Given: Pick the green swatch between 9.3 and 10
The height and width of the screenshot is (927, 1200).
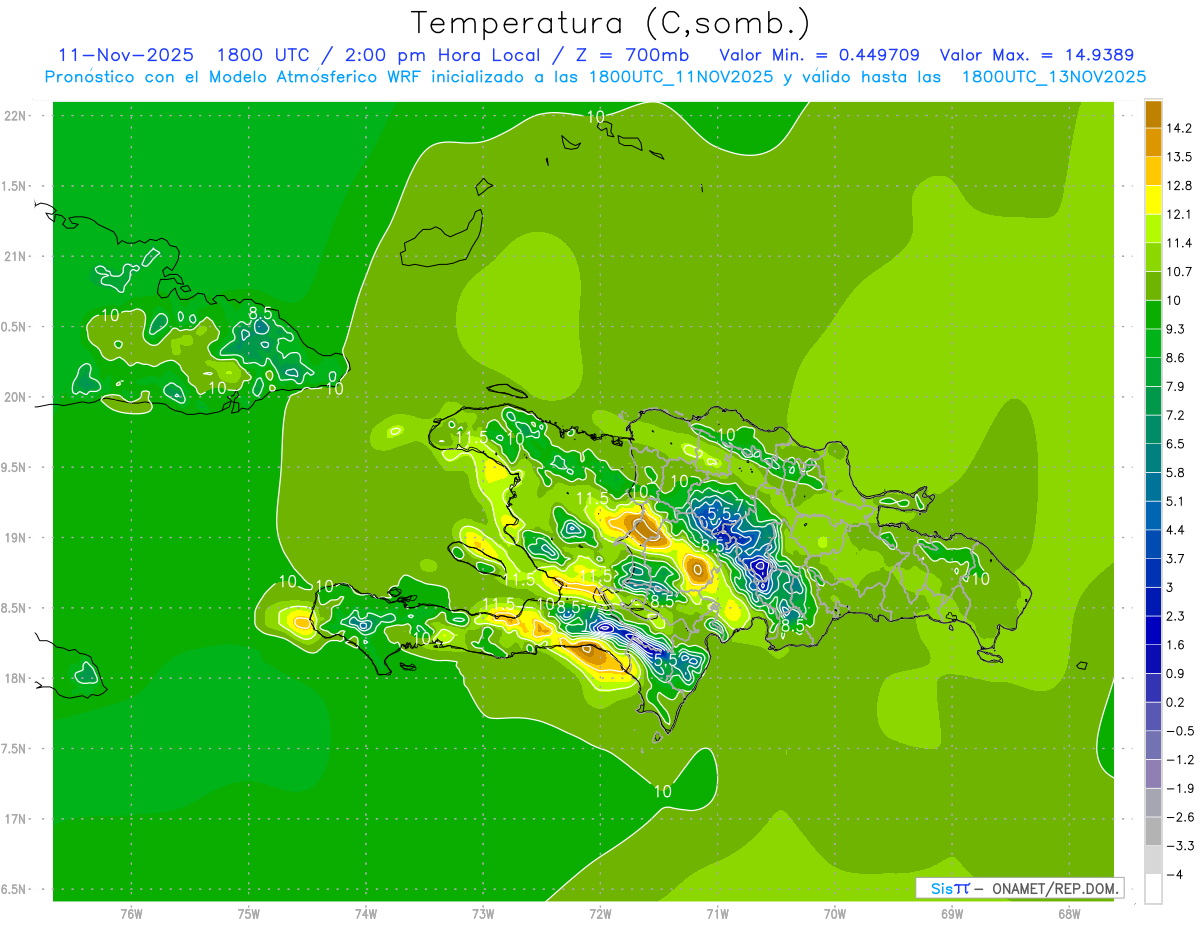Looking at the screenshot, I should pos(1153,315).
